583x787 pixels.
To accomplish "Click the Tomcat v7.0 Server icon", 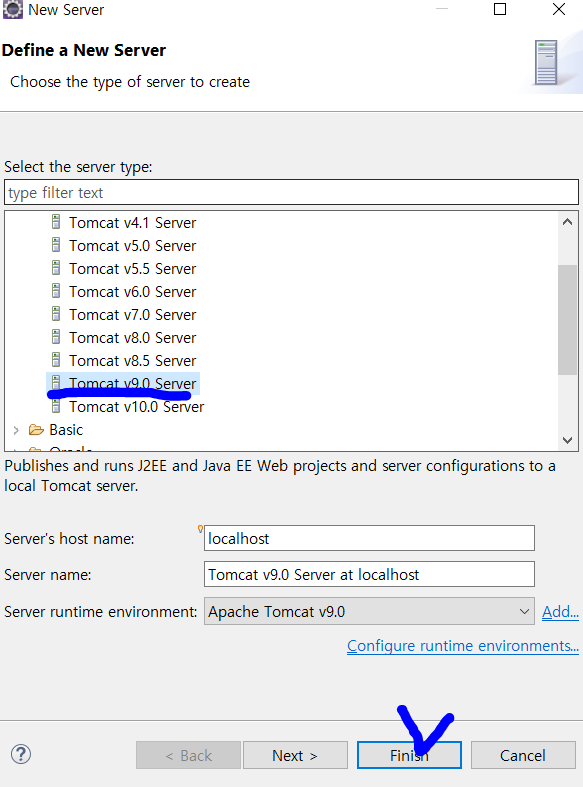I will point(56,314).
